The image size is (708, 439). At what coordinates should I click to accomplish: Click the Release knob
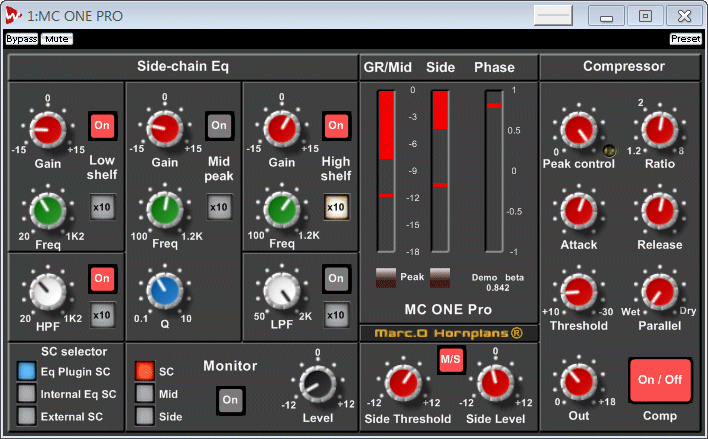coord(660,210)
